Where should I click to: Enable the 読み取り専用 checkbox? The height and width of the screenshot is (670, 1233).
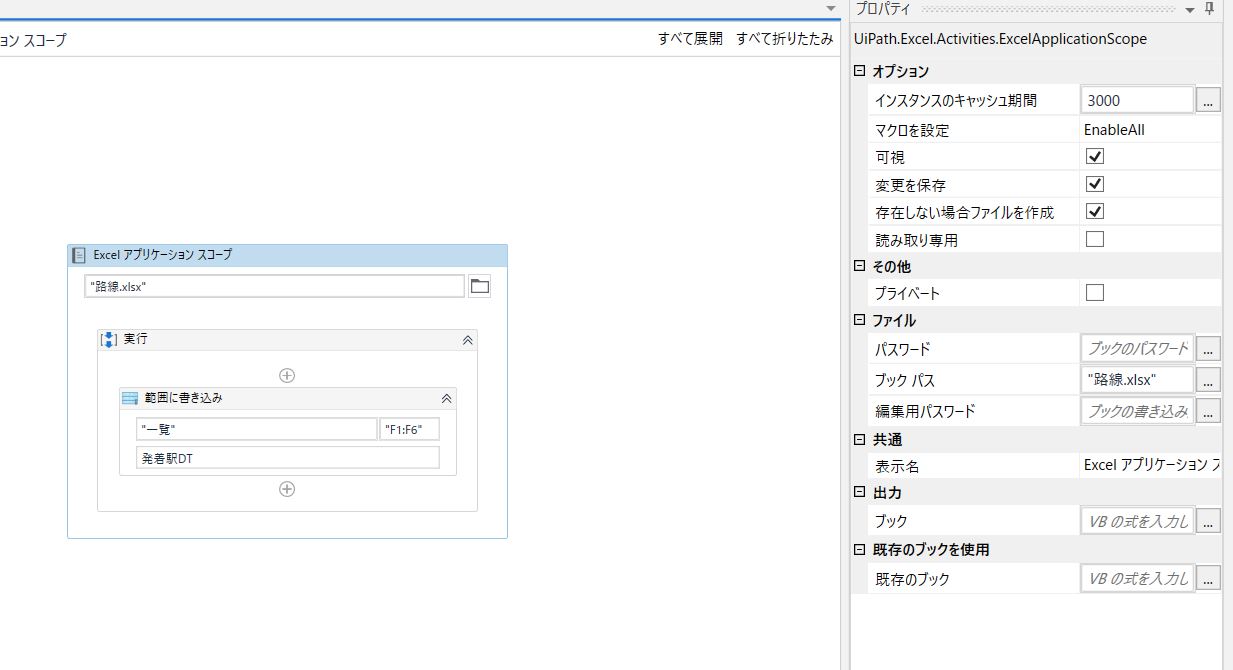tap(1095, 238)
